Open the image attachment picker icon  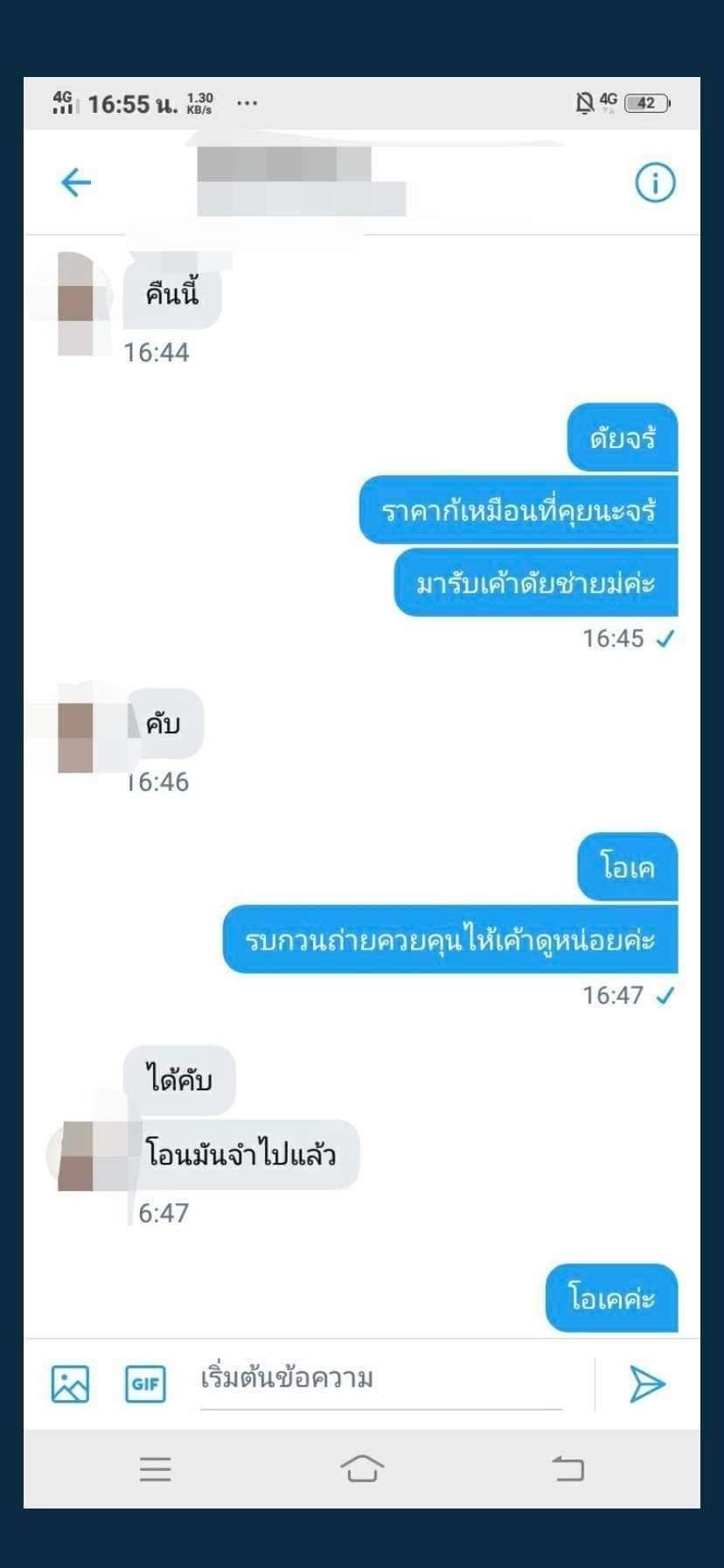70,1384
